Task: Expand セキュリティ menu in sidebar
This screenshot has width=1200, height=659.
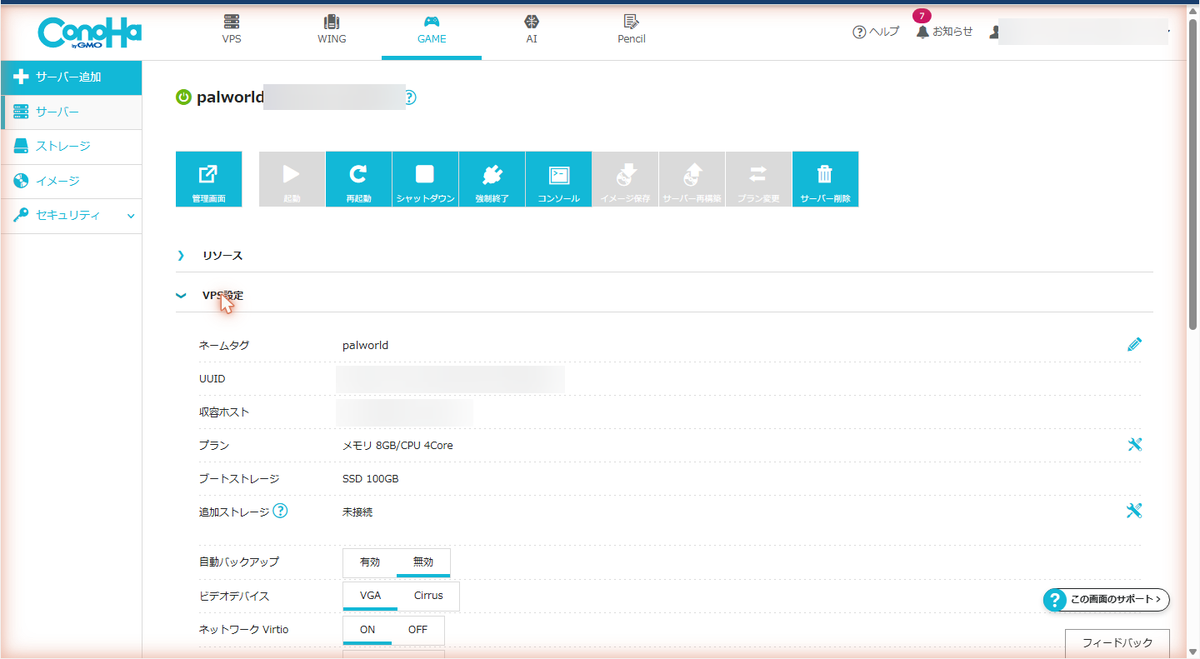Action: 71,215
